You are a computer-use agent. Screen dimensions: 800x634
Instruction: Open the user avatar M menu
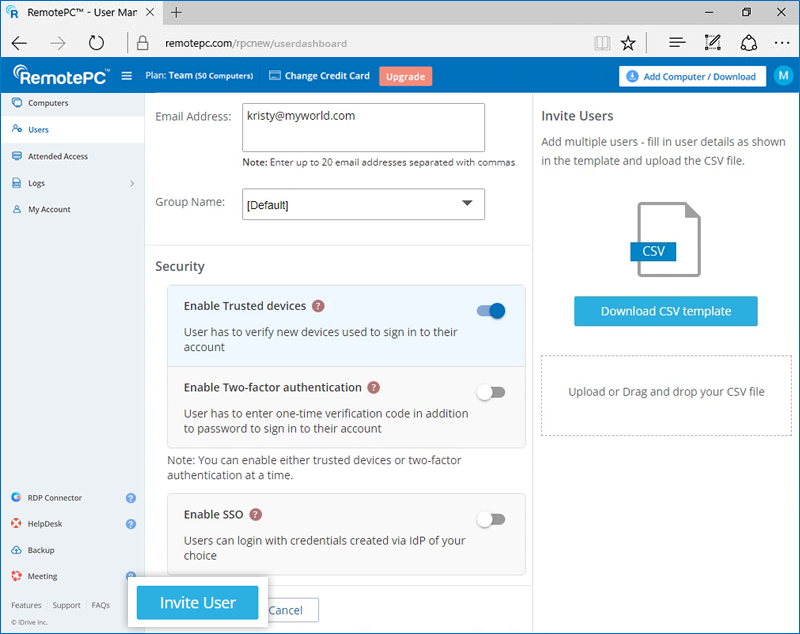(x=784, y=76)
